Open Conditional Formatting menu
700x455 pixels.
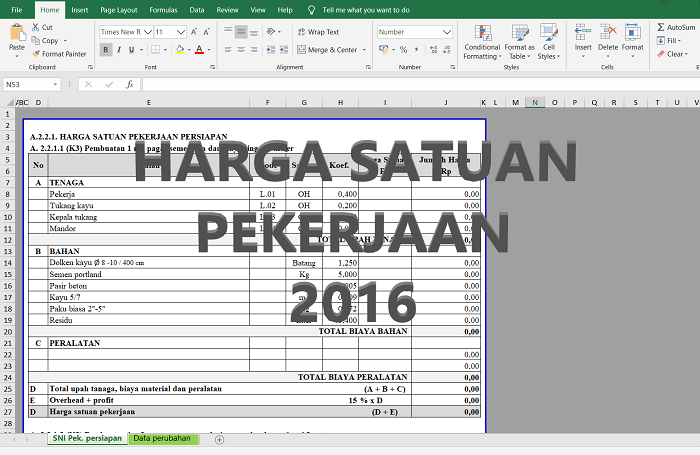[x=482, y=42]
